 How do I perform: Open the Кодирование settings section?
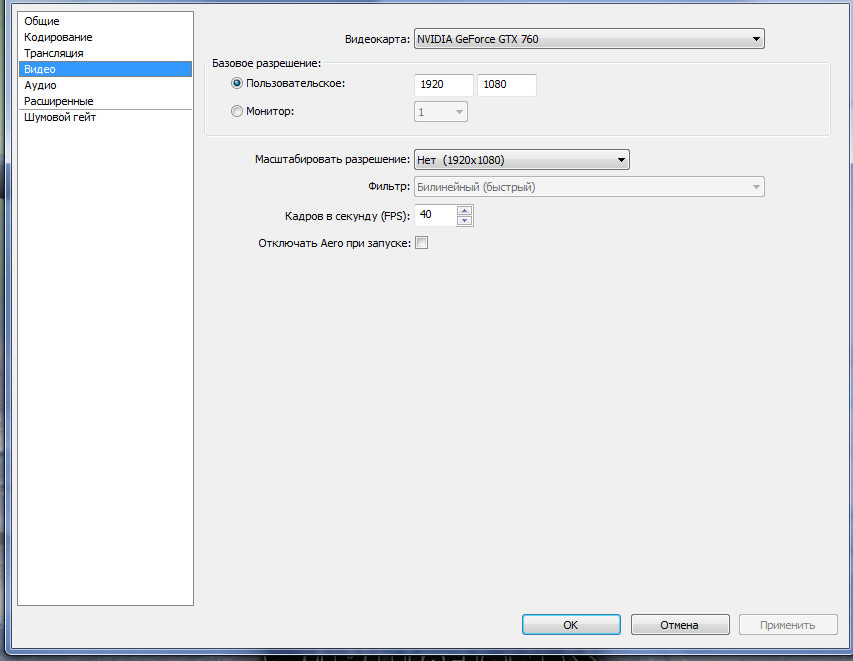(x=105, y=37)
